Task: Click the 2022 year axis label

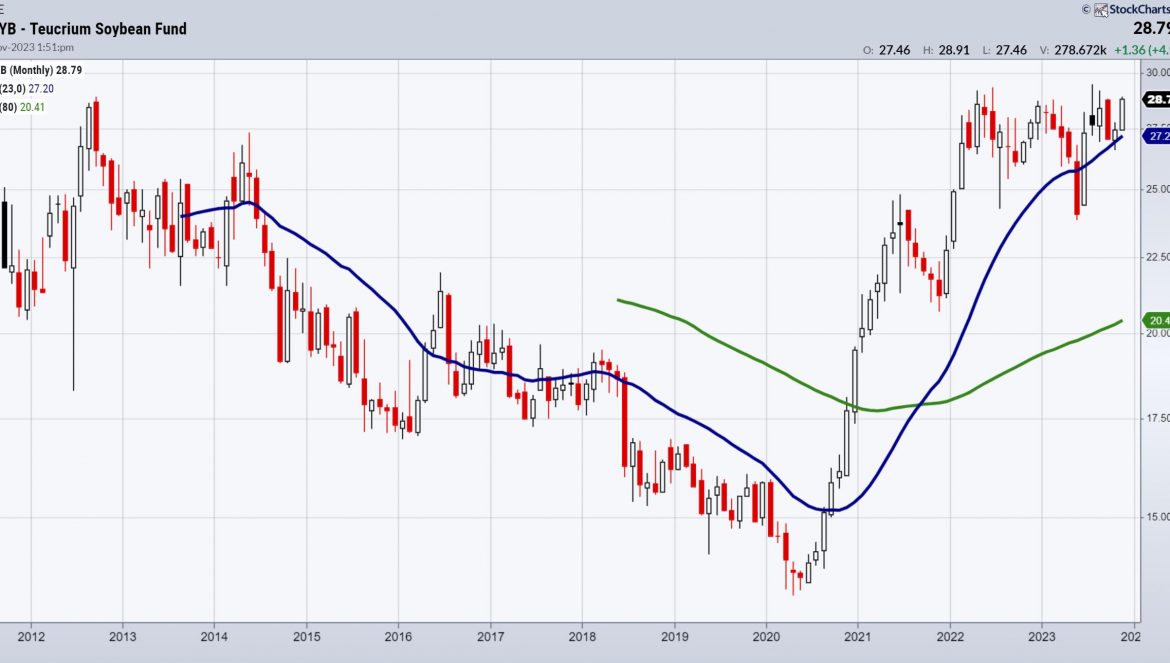Action: (950, 637)
